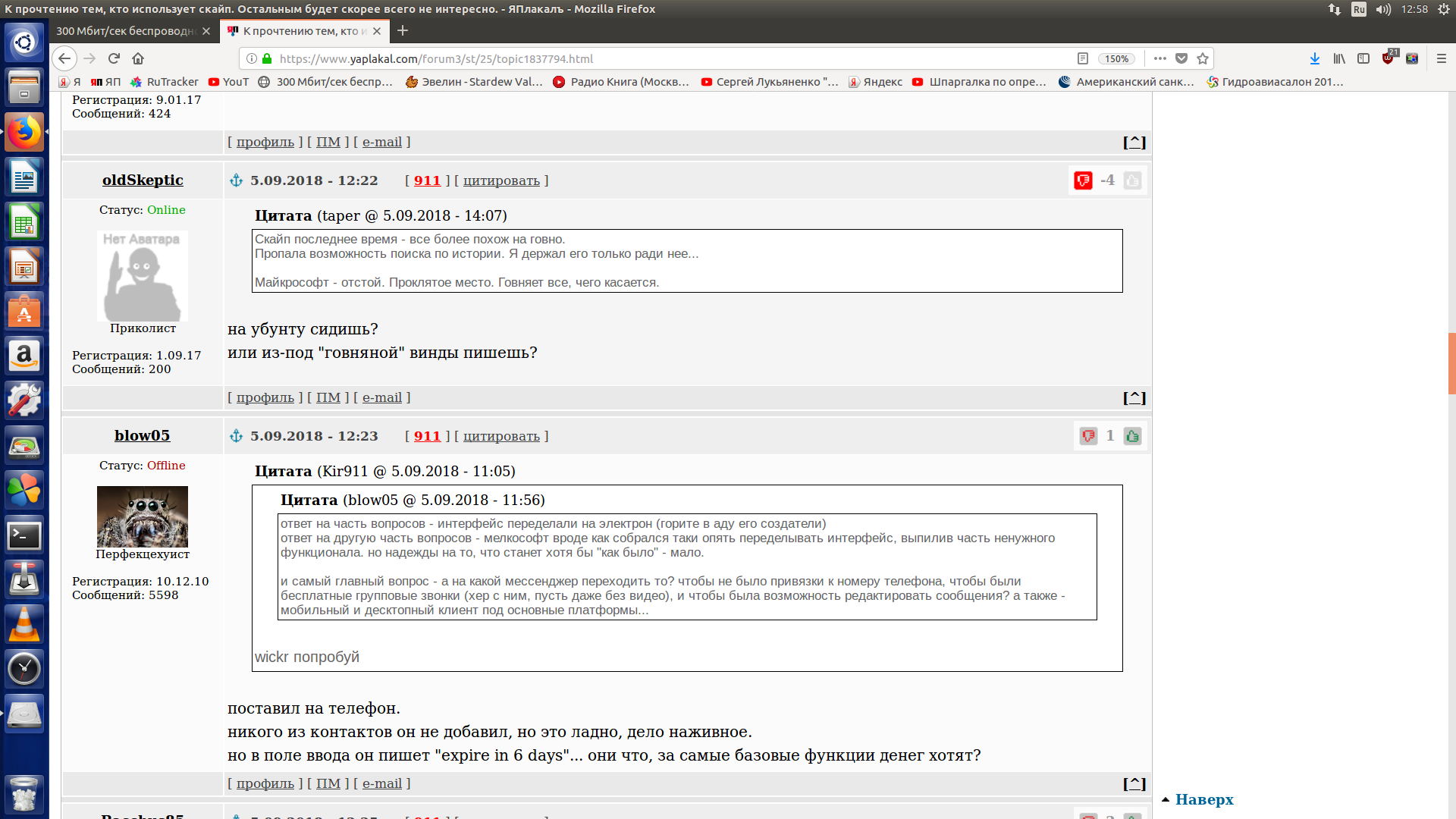Open the Firefox home page
1456x819 pixels.
click(138, 58)
